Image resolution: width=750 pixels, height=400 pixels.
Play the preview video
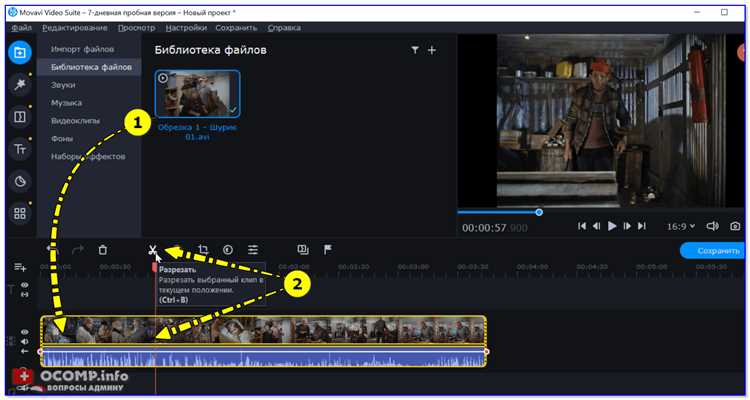pos(612,226)
